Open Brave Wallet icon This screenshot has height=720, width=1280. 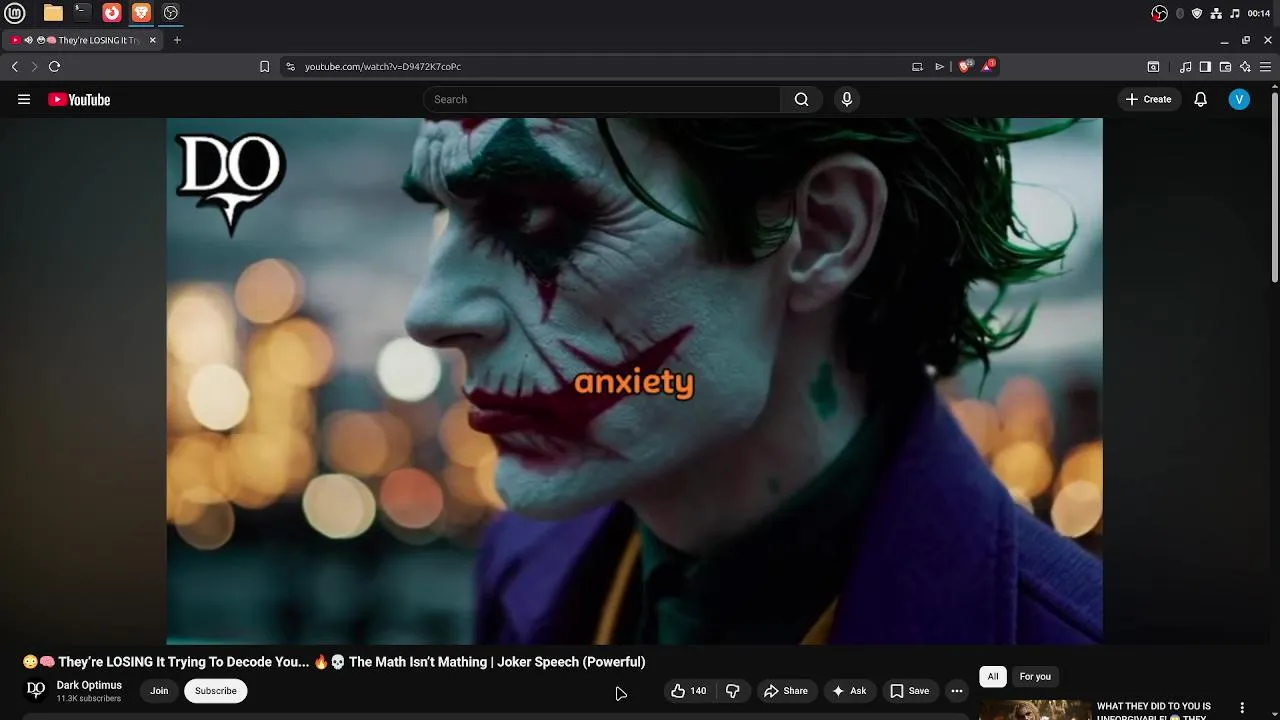click(1225, 67)
